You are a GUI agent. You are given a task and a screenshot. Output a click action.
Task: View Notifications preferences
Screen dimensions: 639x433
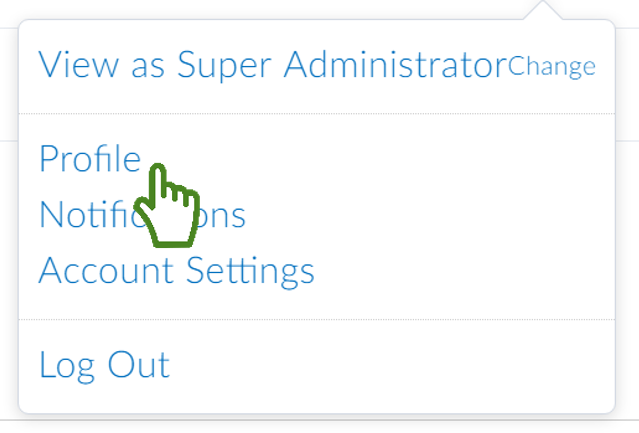pyautogui.click(x=141, y=215)
